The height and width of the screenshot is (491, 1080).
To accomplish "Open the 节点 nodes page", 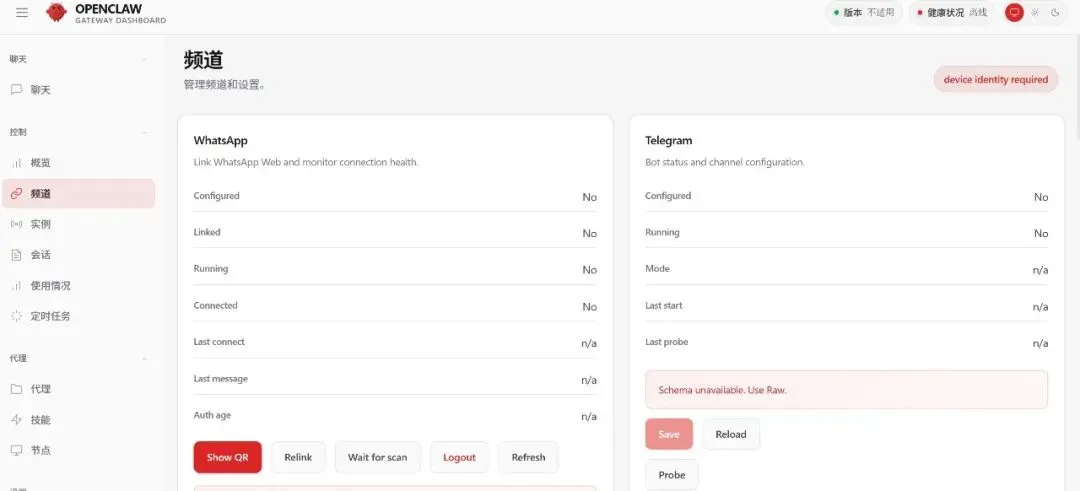I will pyautogui.click(x=40, y=450).
